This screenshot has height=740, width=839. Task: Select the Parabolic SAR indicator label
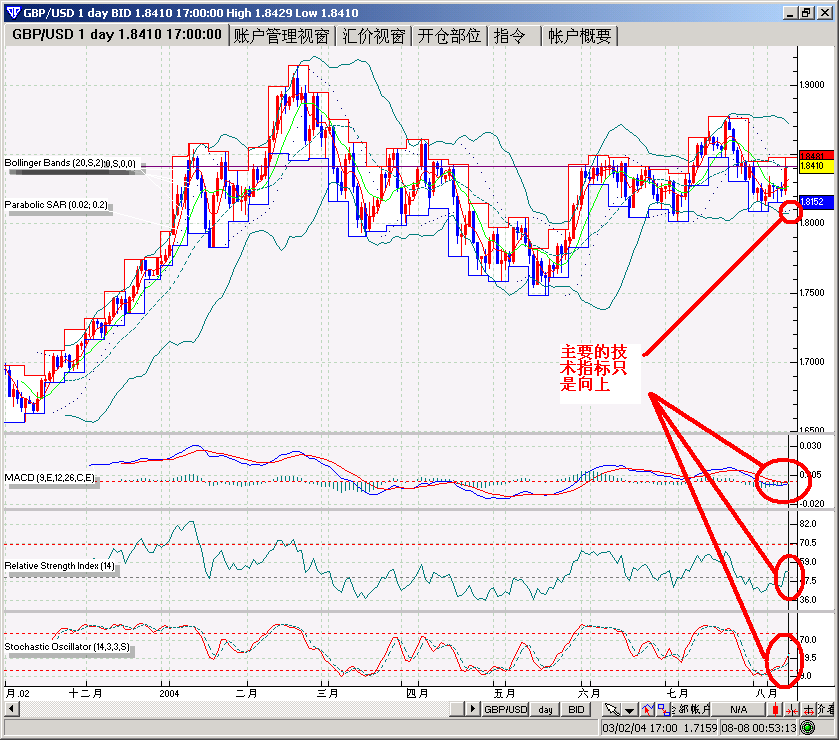56,204
